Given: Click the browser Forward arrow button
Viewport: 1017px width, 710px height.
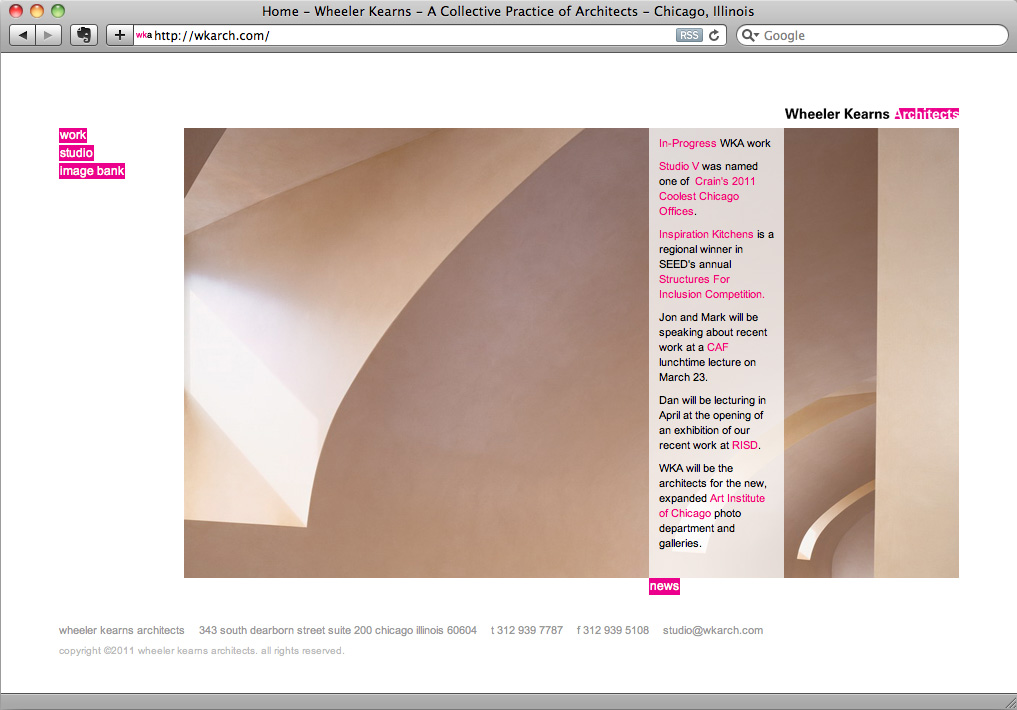Looking at the screenshot, I should (48, 35).
